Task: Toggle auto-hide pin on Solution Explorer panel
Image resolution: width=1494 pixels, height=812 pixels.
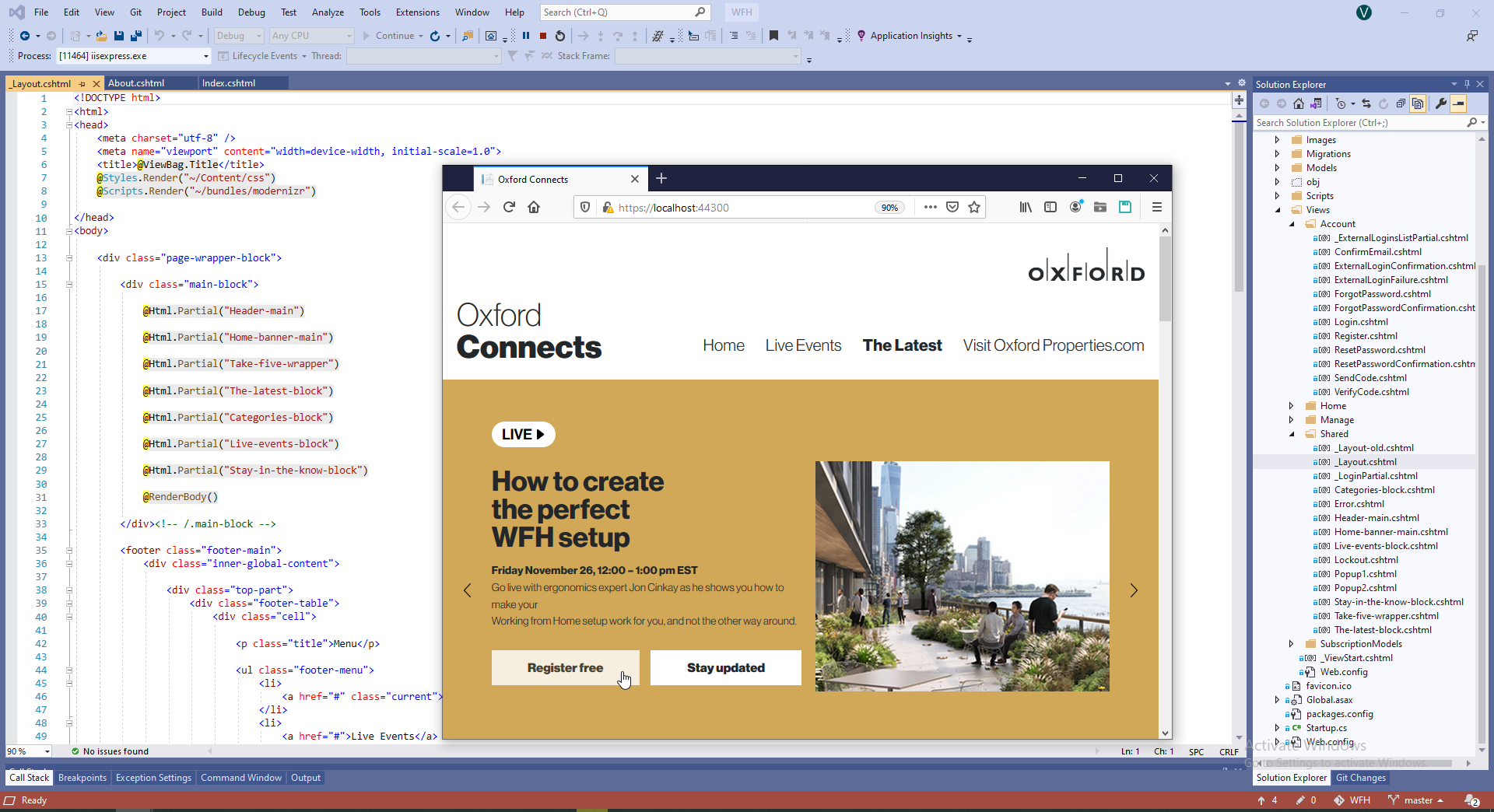Action: tap(1467, 84)
